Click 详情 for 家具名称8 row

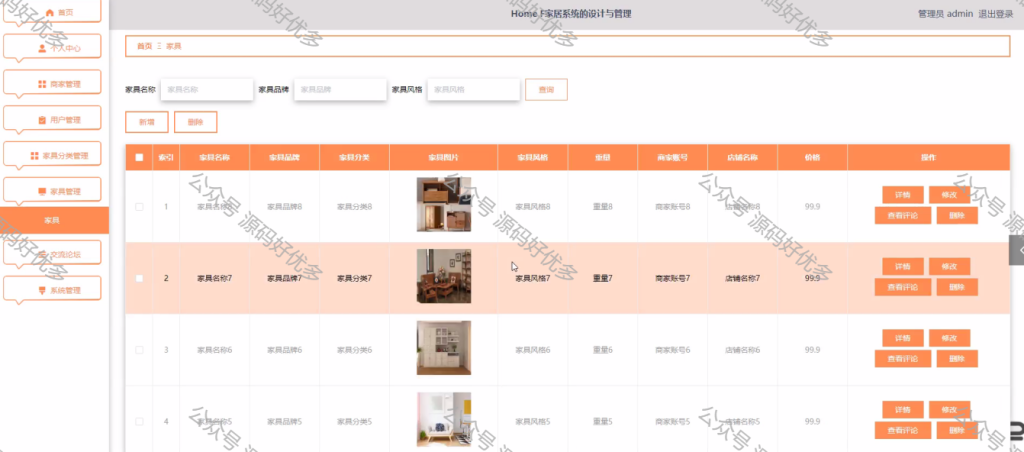[x=903, y=195]
